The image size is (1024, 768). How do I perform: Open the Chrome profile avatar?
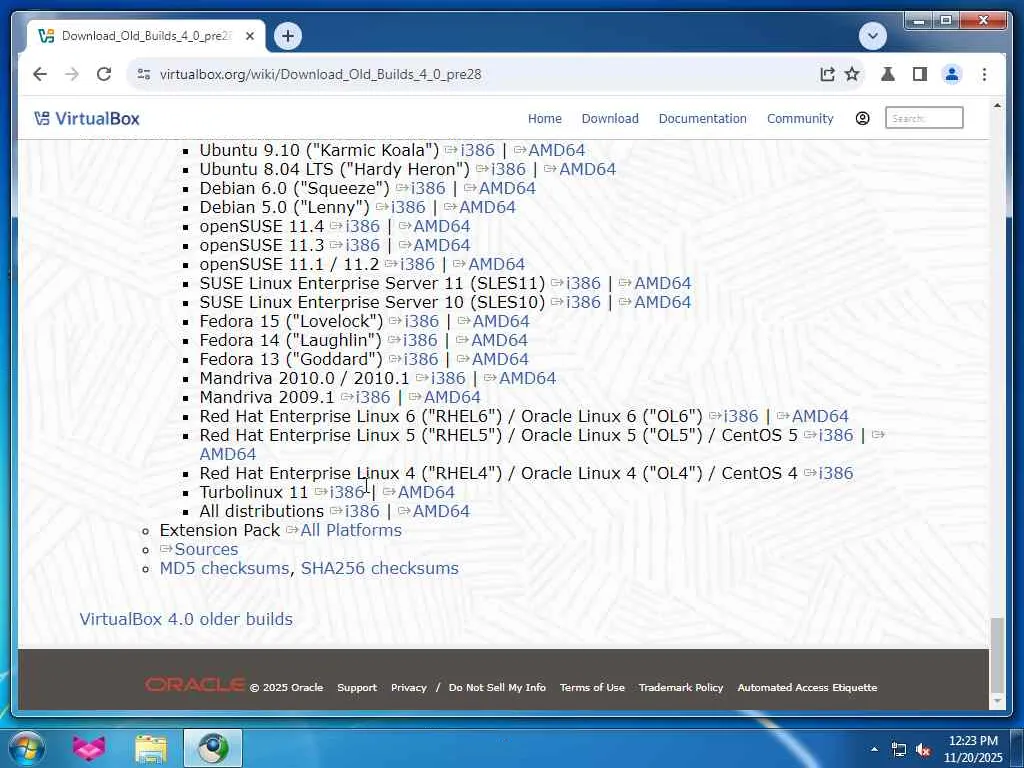tap(952, 74)
